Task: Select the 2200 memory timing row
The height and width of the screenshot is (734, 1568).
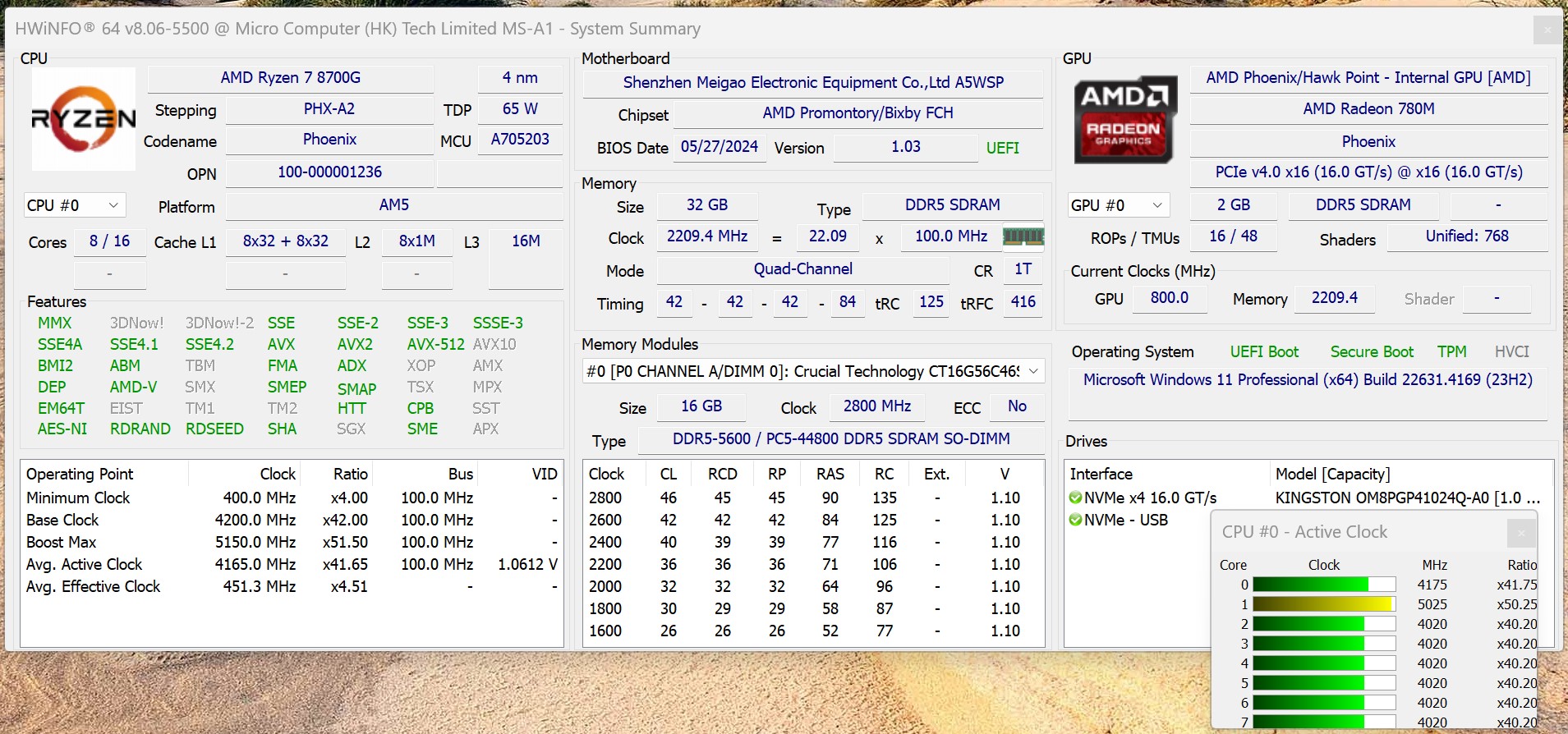Action: point(813,564)
